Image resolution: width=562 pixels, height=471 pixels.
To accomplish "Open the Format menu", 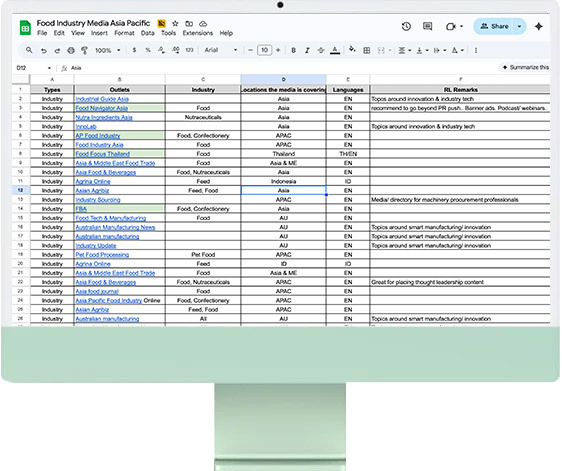I will 124,33.
